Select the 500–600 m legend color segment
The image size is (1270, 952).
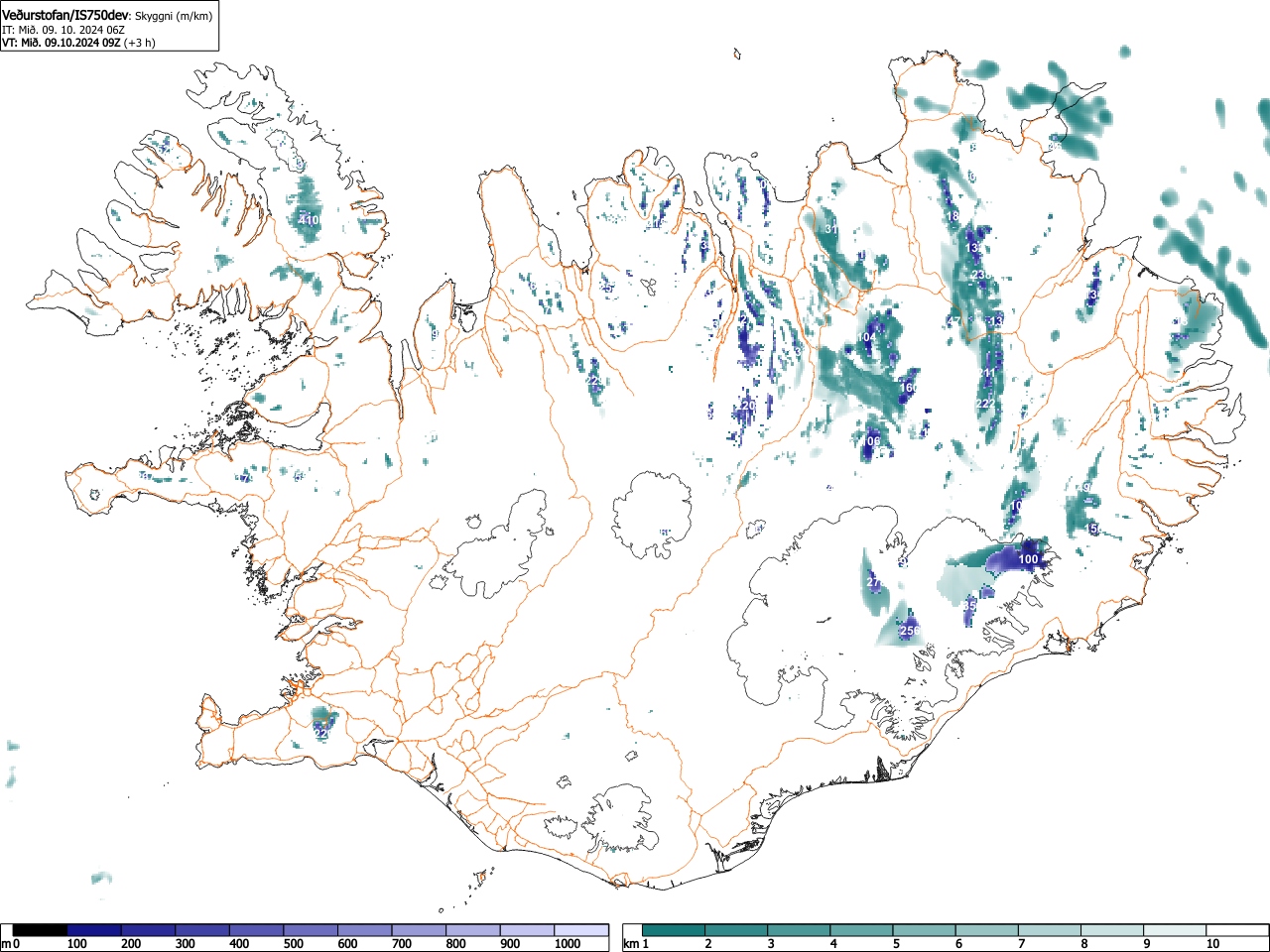tap(312, 930)
